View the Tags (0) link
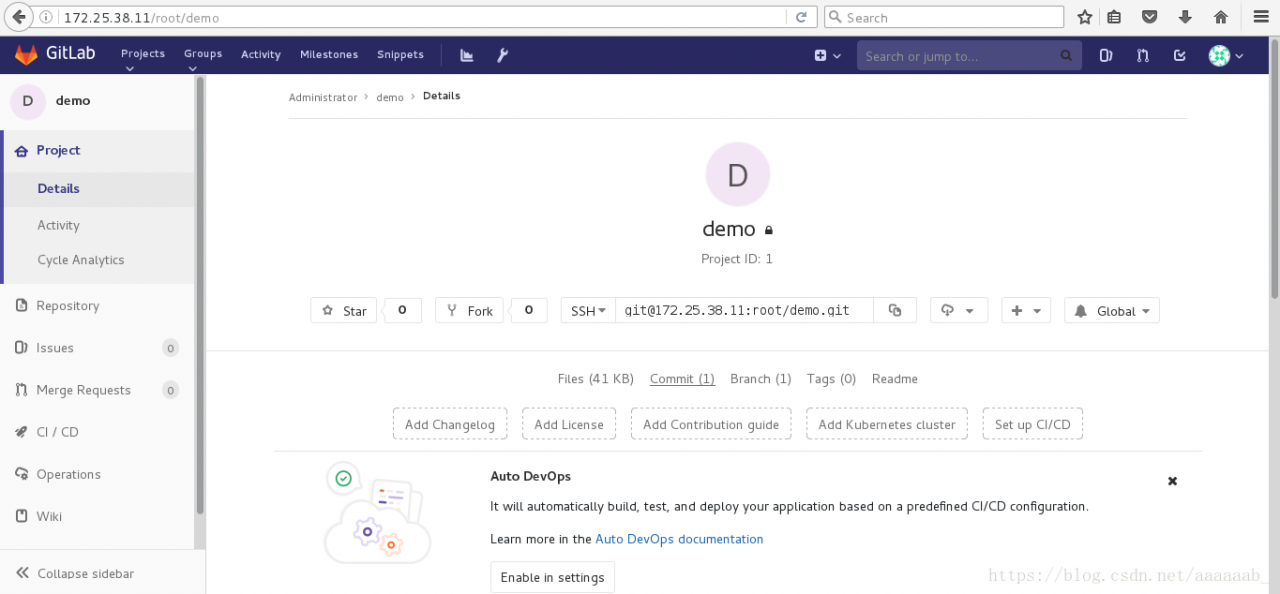Image resolution: width=1280 pixels, height=594 pixels. [x=832, y=379]
